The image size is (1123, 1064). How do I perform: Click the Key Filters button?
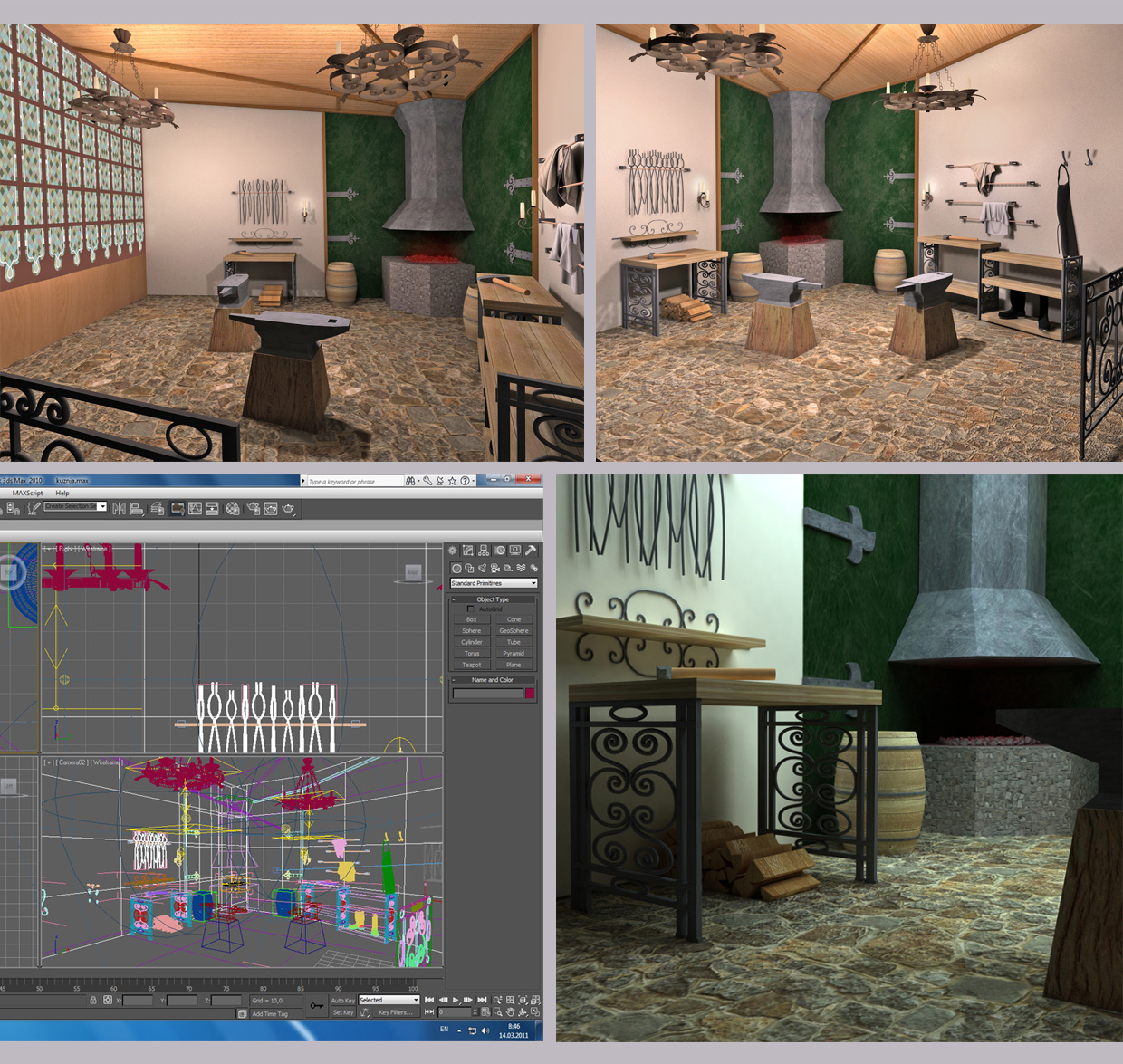tap(395, 1012)
